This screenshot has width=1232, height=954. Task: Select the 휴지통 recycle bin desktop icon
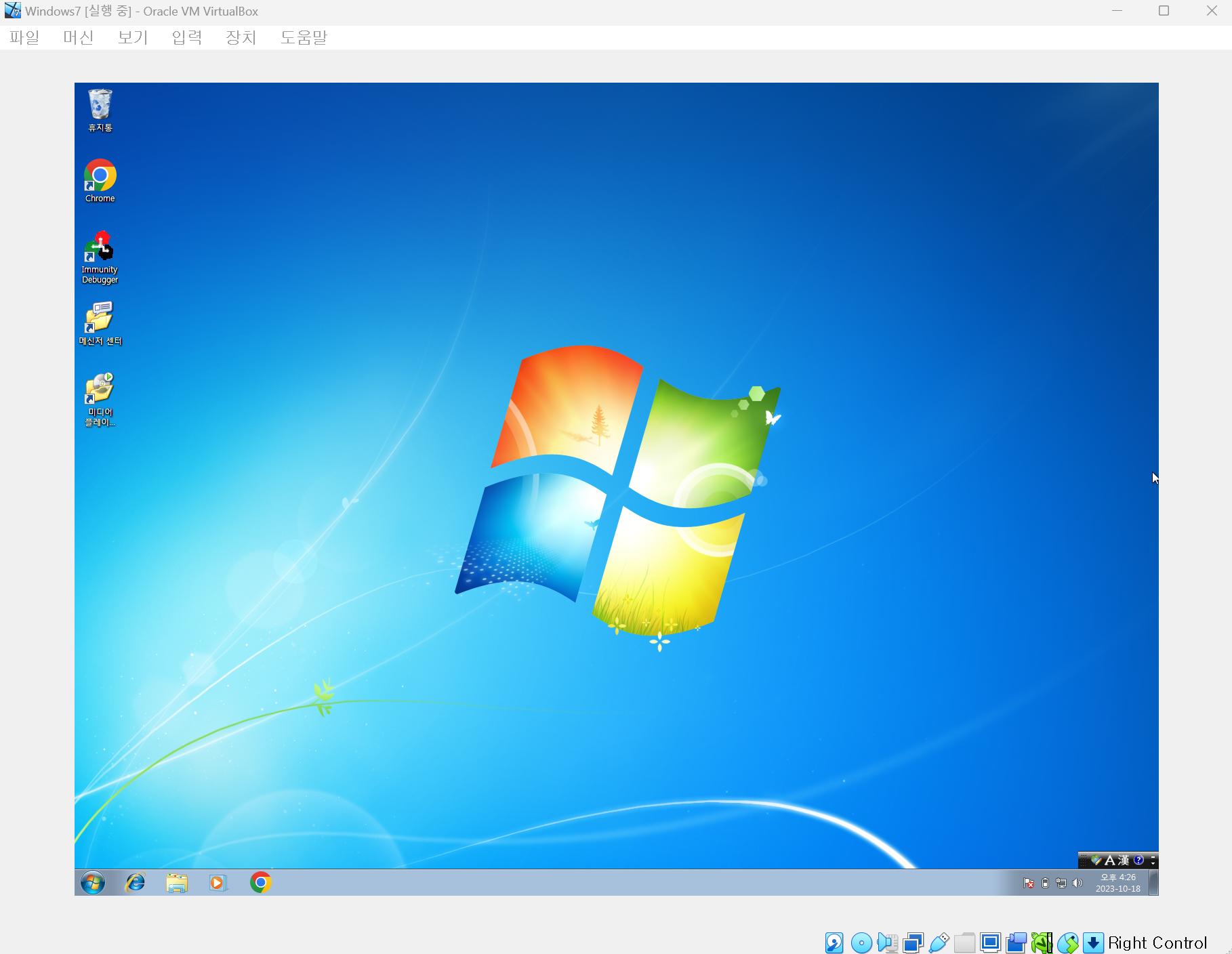pos(100,110)
